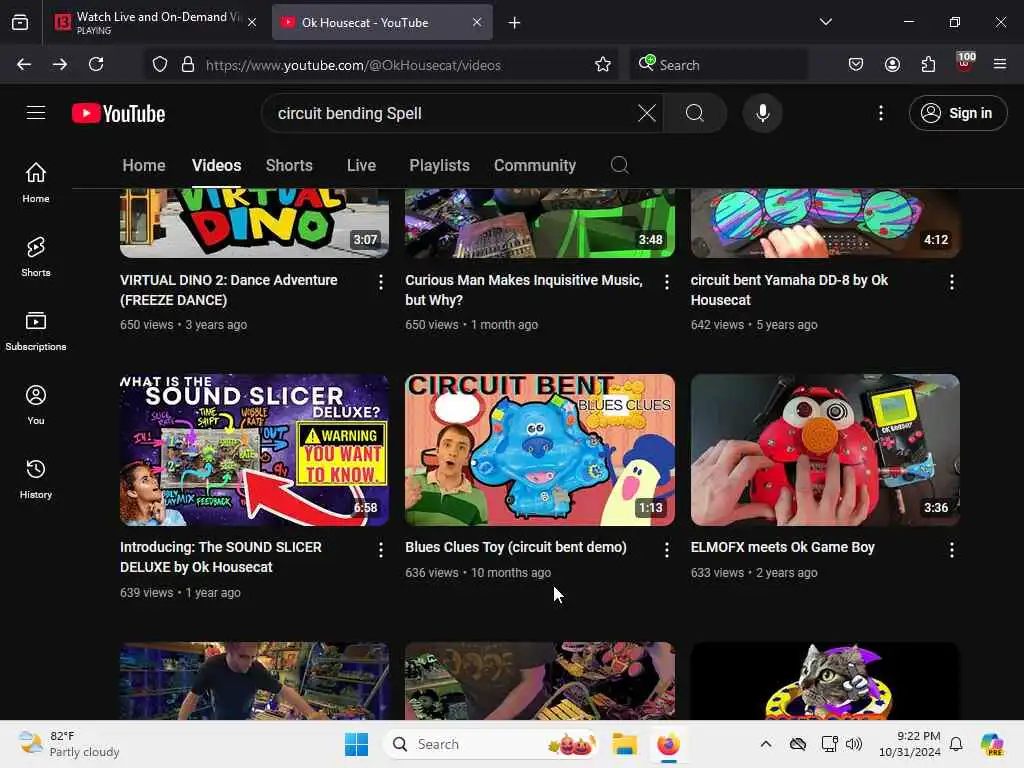Switch to the channel Shorts tab
Viewport: 1024px width, 768px height.
click(289, 165)
